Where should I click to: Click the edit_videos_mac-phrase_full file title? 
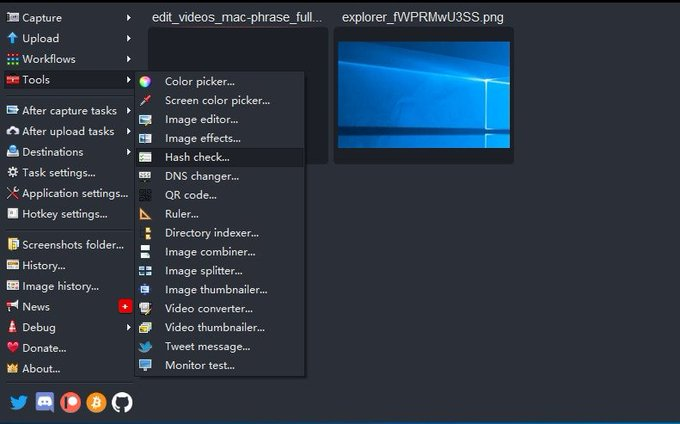coord(237,17)
